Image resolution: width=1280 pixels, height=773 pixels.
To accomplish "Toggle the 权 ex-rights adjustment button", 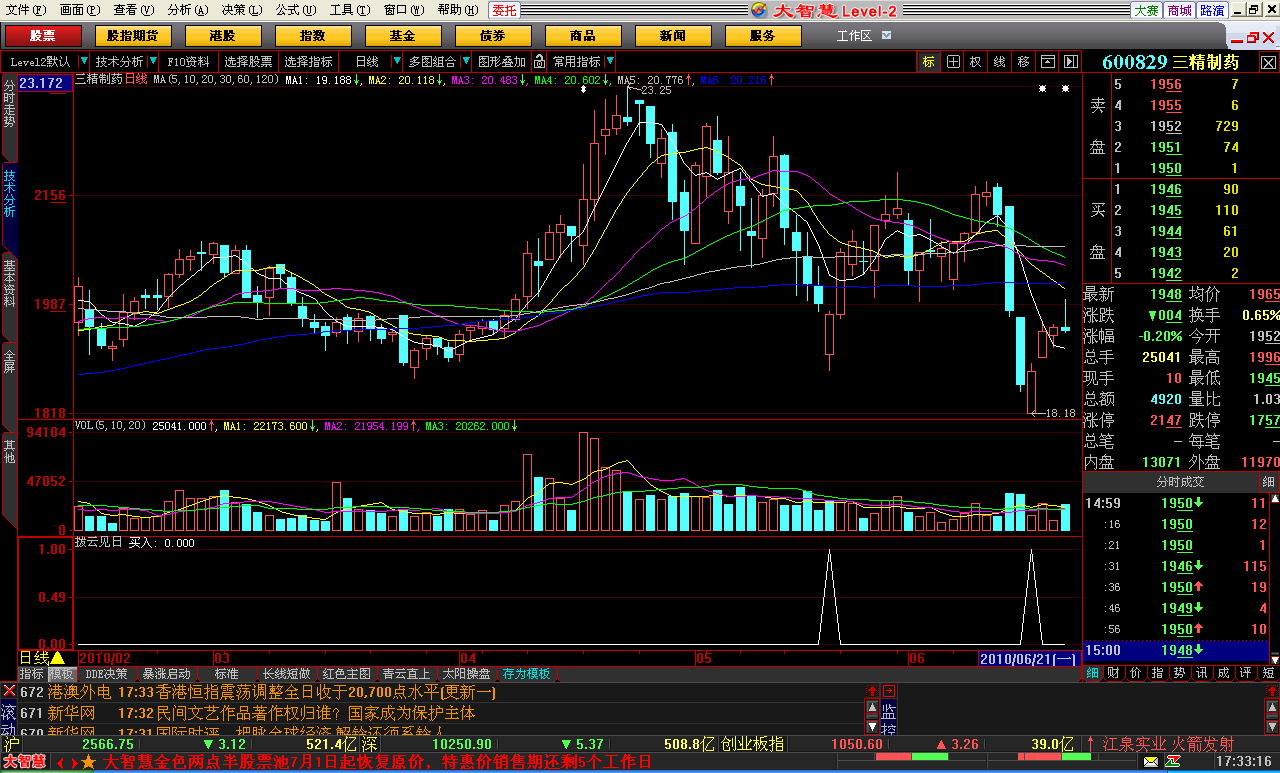I will 976,62.
